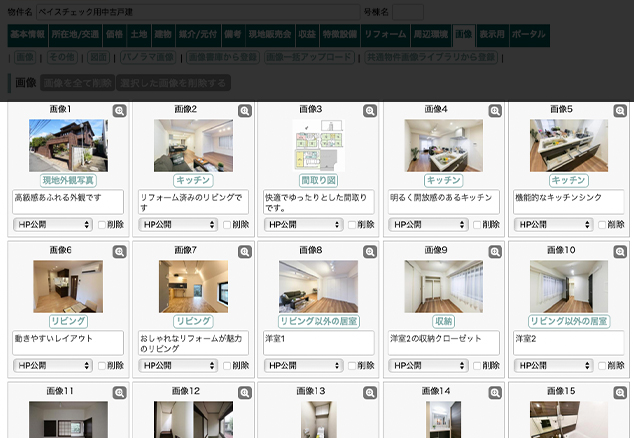
Task: Change HP公開 dropdown of 画像4
Action: pos(428,224)
